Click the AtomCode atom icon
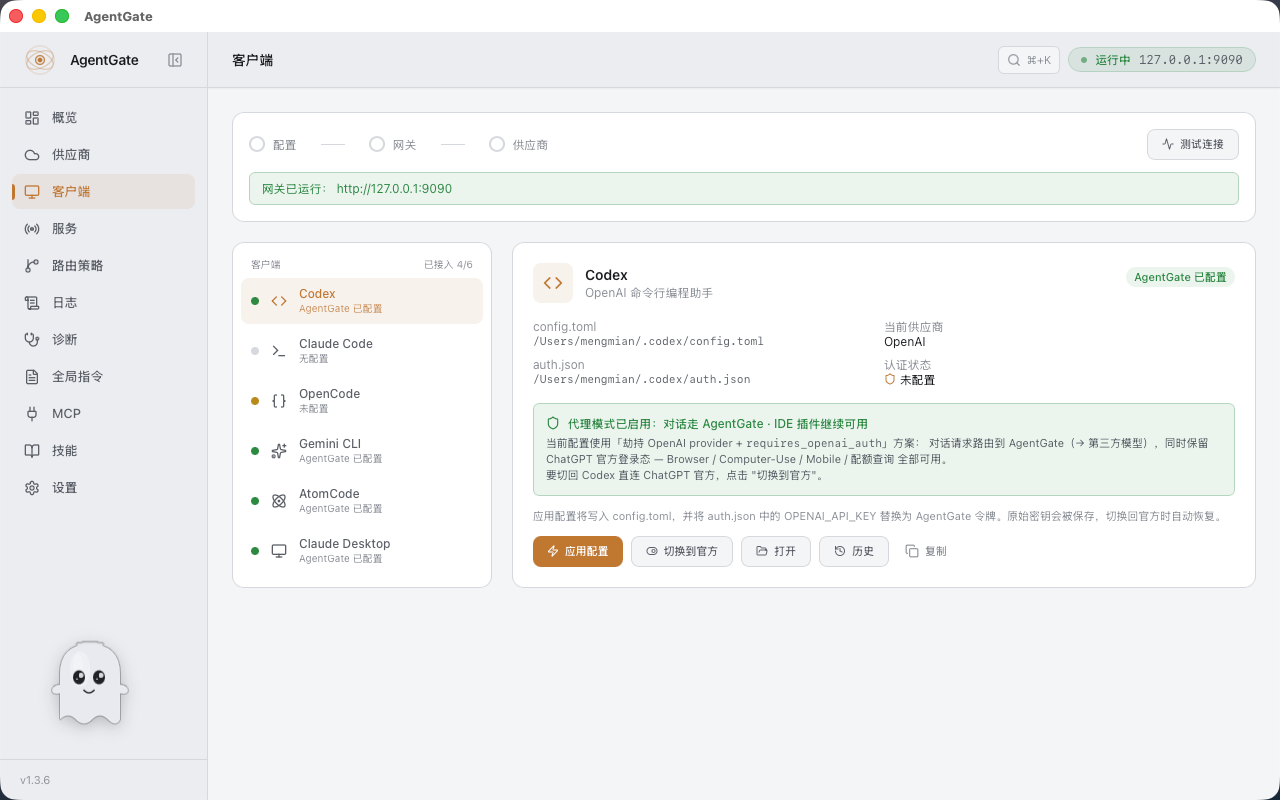This screenshot has height=800, width=1280. click(x=279, y=501)
